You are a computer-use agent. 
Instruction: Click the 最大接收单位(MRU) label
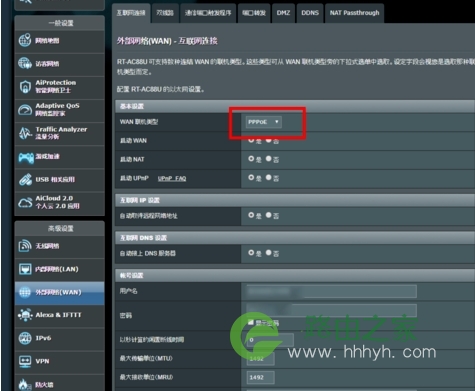(146, 377)
